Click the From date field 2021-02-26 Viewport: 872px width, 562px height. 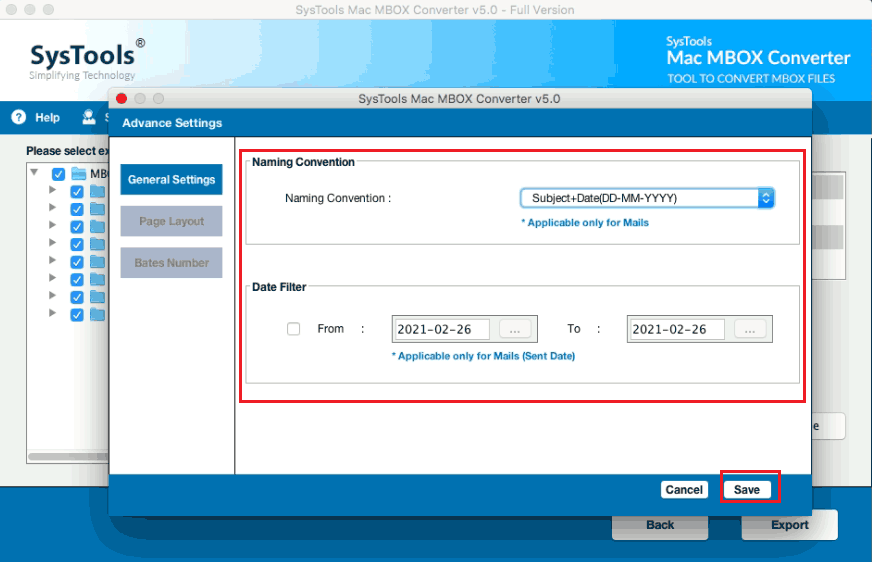coord(442,329)
